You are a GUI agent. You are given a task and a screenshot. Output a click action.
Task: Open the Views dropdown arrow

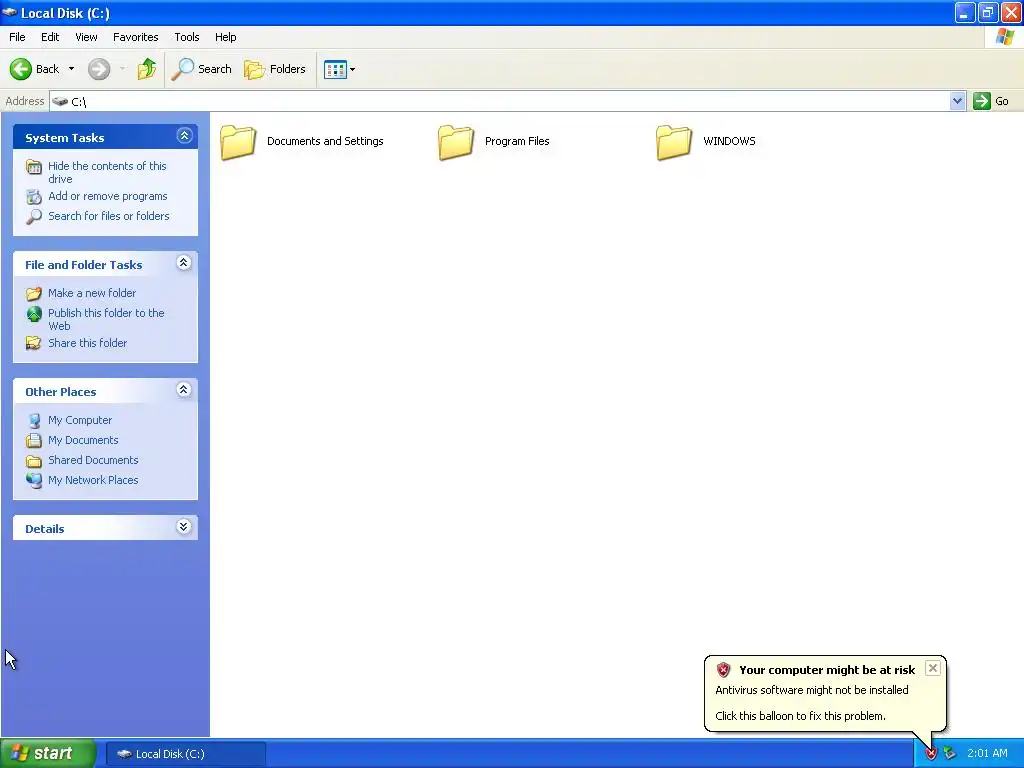pos(353,69)
